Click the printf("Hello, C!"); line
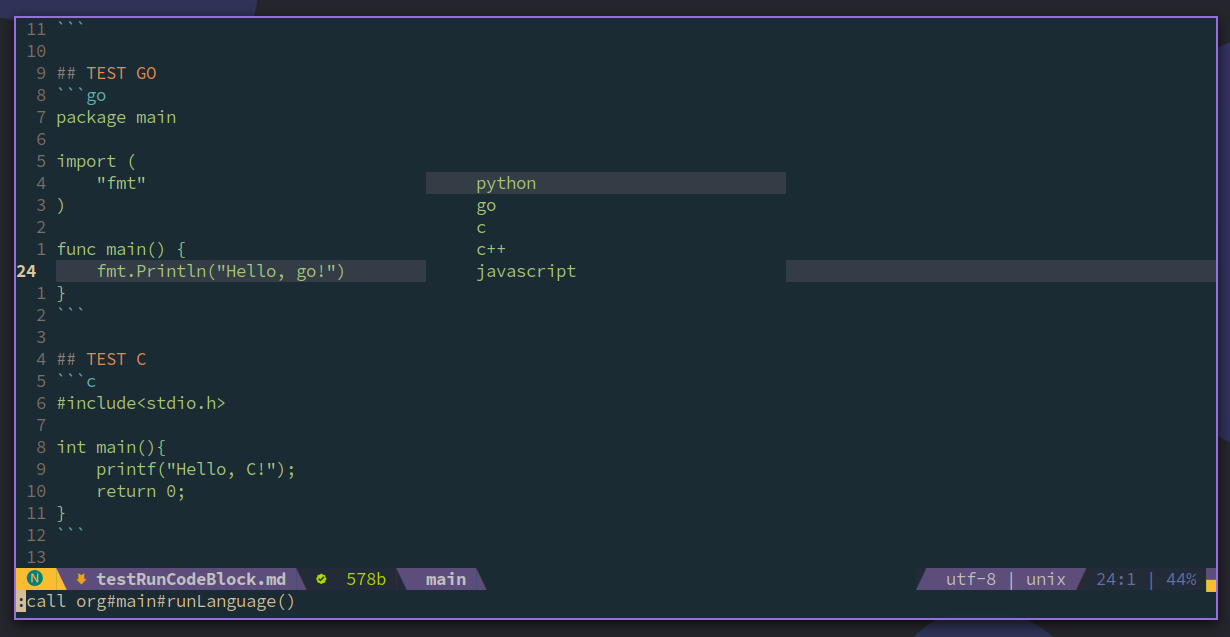The width and height of the screenshot is (1230, 637). click(196, 469)
